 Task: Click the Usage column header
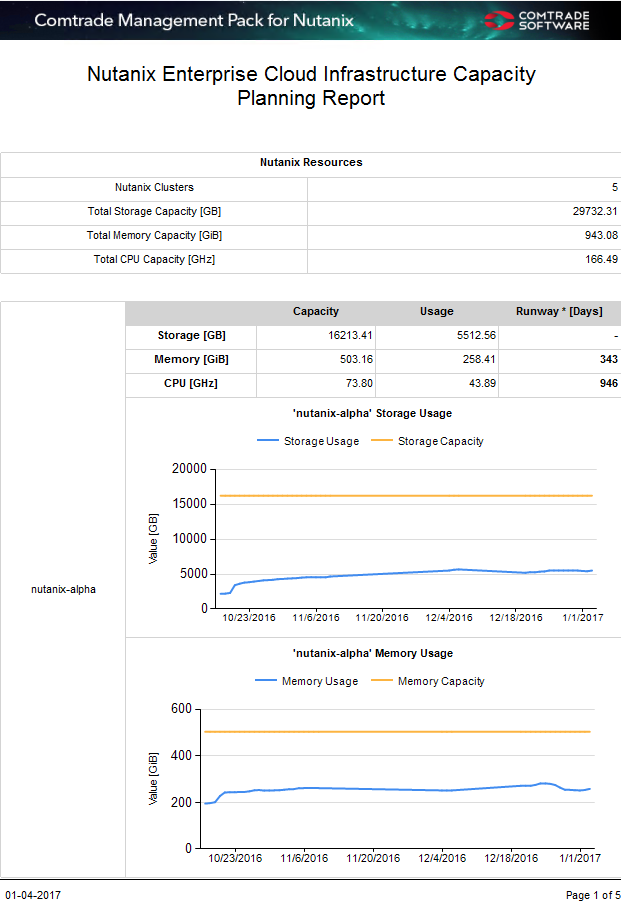[436, 311]
